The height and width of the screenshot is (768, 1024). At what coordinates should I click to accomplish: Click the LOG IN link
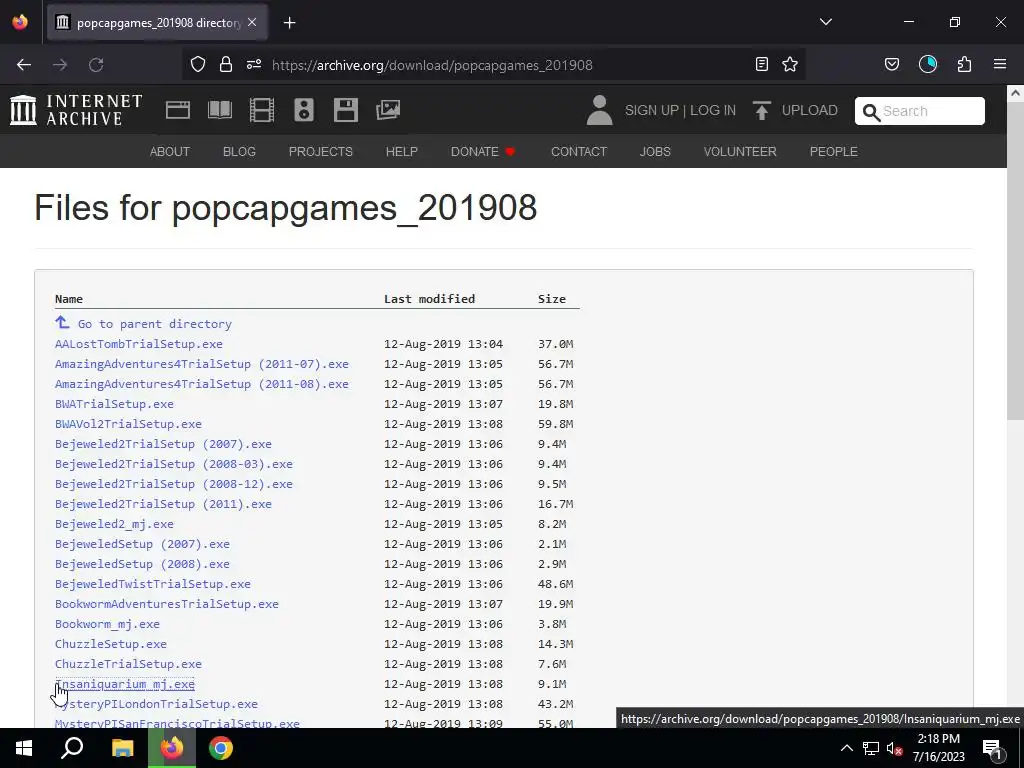click(713, 110)
